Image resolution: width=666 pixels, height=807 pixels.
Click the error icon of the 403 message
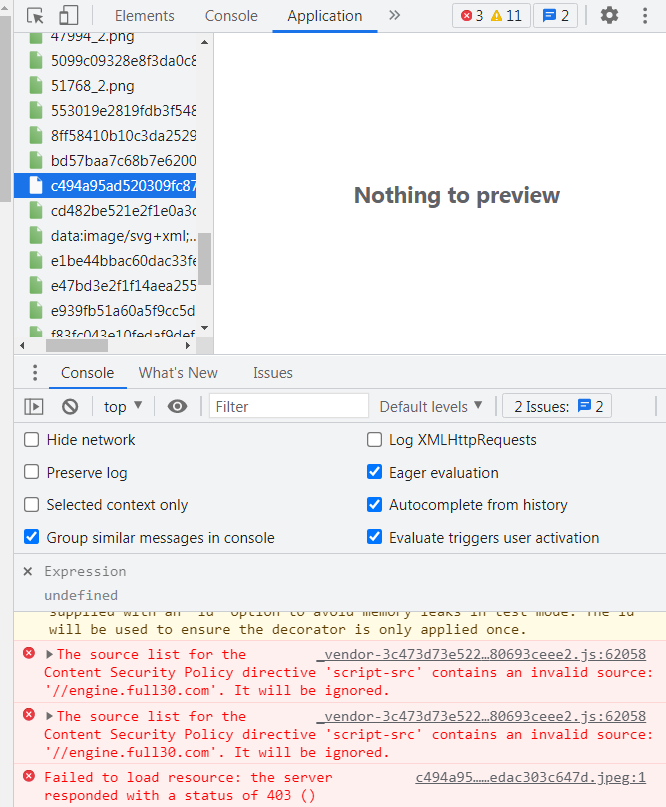pyautogui.click(x=29, y=776)
